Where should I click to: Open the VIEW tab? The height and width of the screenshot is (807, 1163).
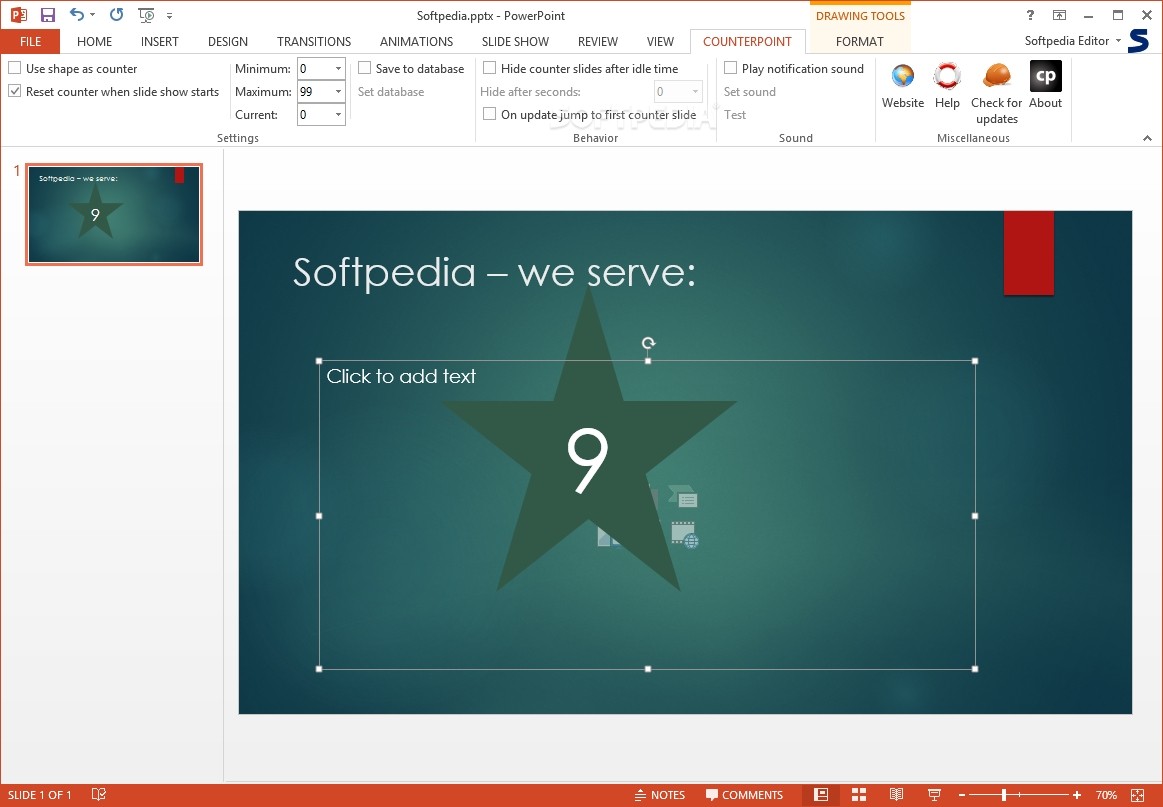660,42
